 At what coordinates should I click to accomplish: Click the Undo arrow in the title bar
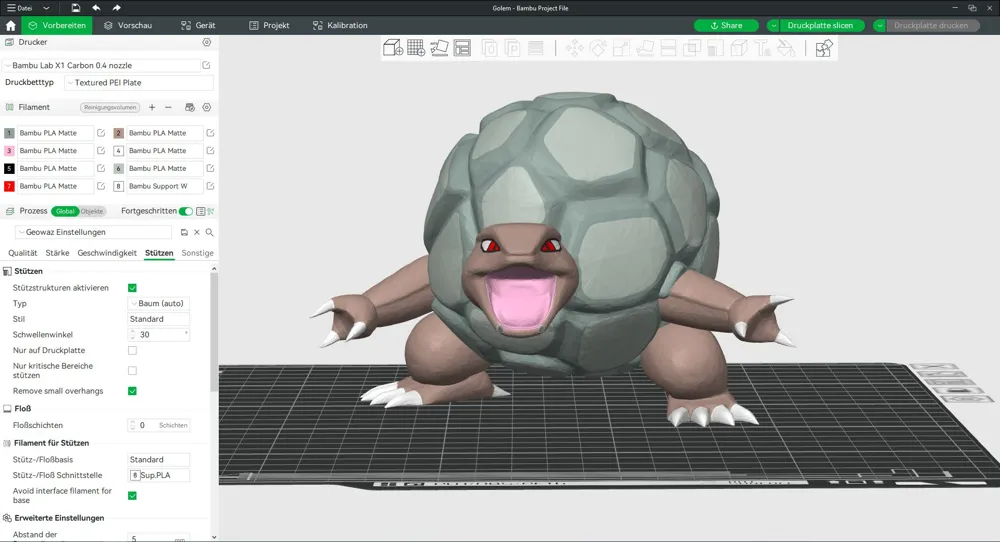pyautogui.click(x=96, y=8)
